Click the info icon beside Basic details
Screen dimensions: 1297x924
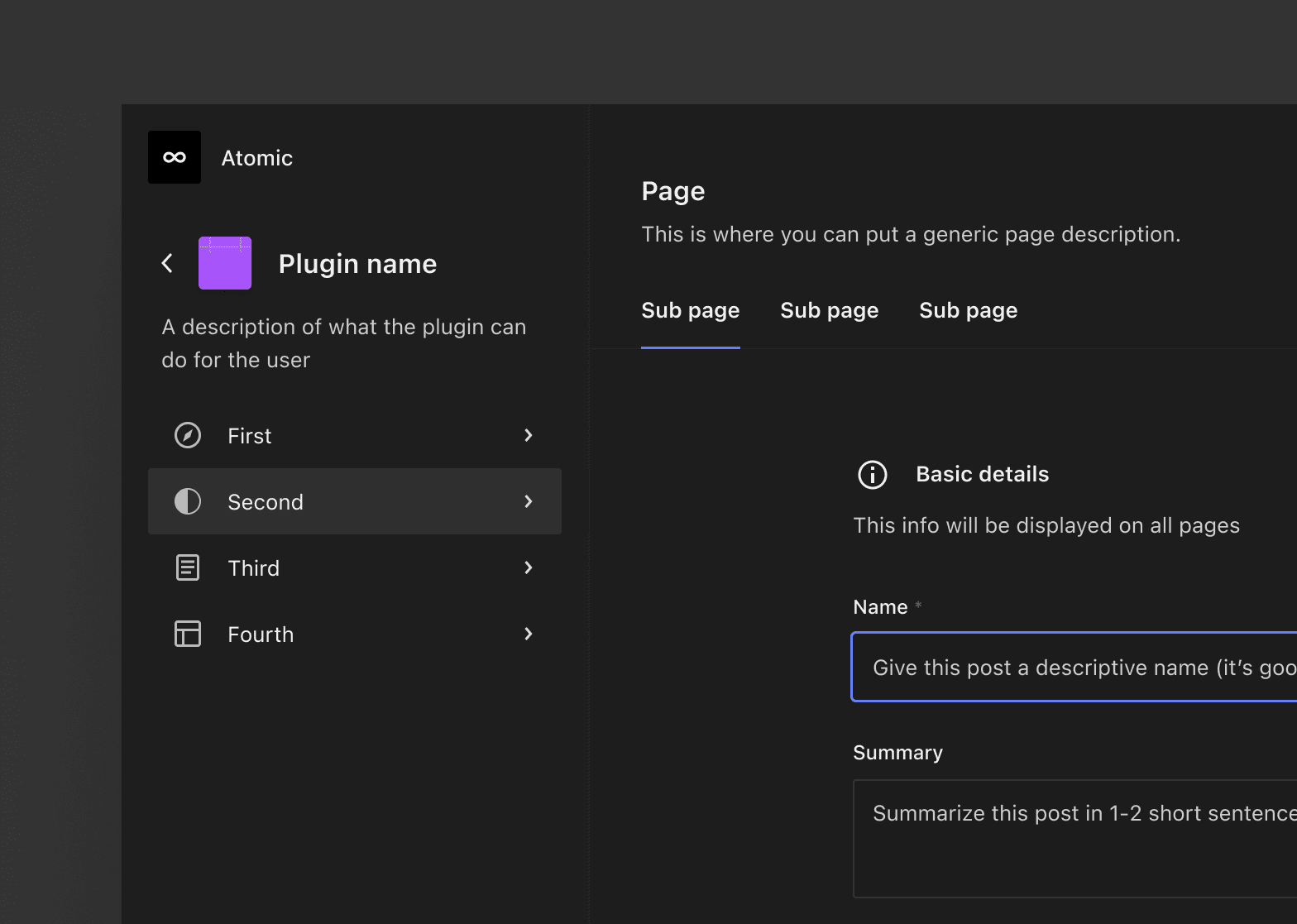click(873, 475)
